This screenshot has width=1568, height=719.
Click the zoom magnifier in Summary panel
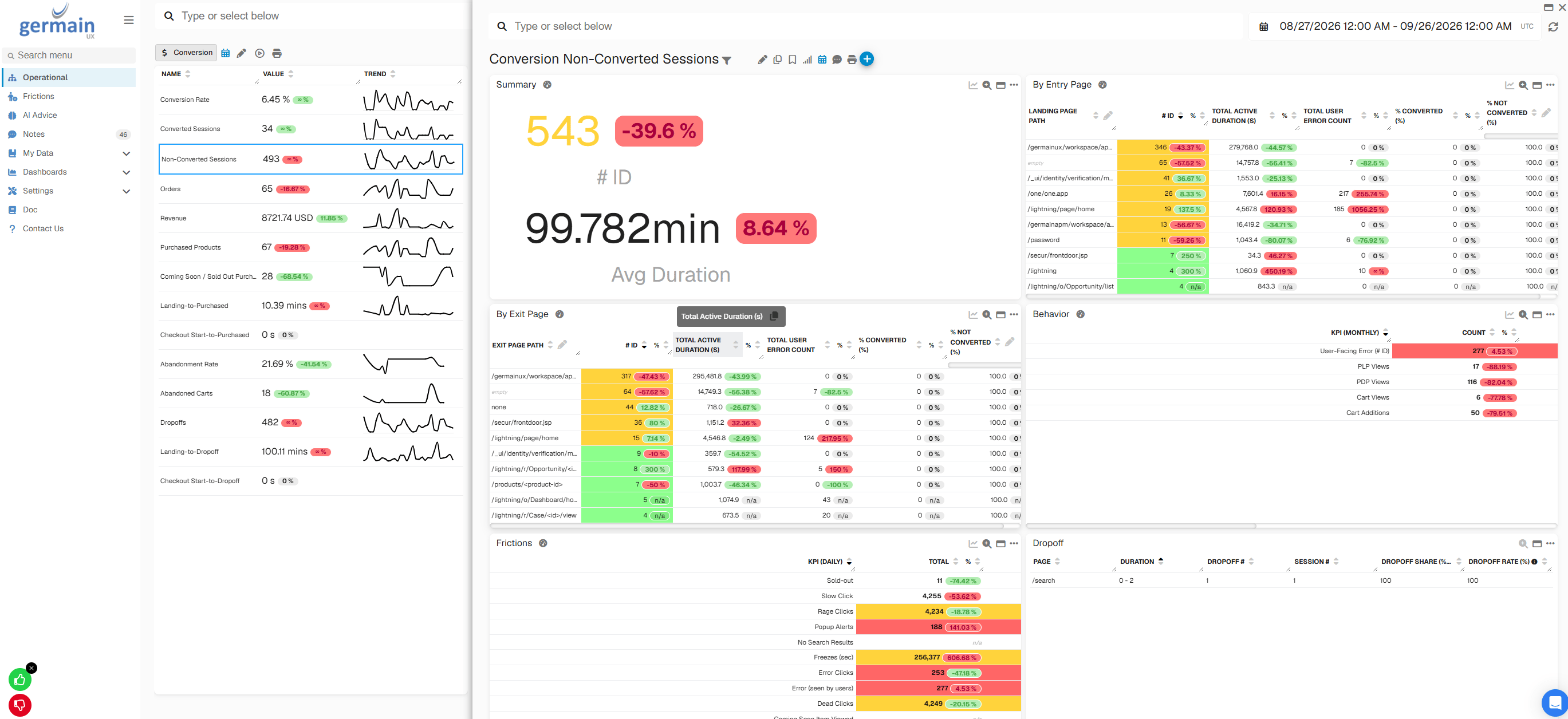(x=987, y=85)
